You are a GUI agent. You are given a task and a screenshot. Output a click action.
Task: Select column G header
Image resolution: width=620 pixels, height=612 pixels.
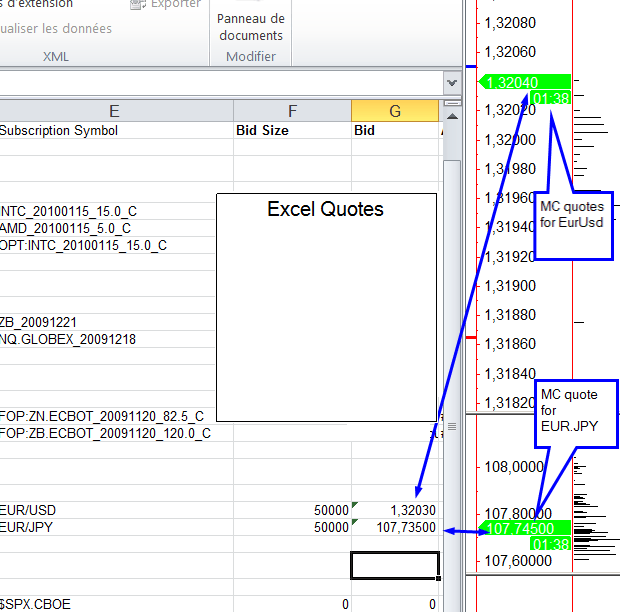(395, 111)
